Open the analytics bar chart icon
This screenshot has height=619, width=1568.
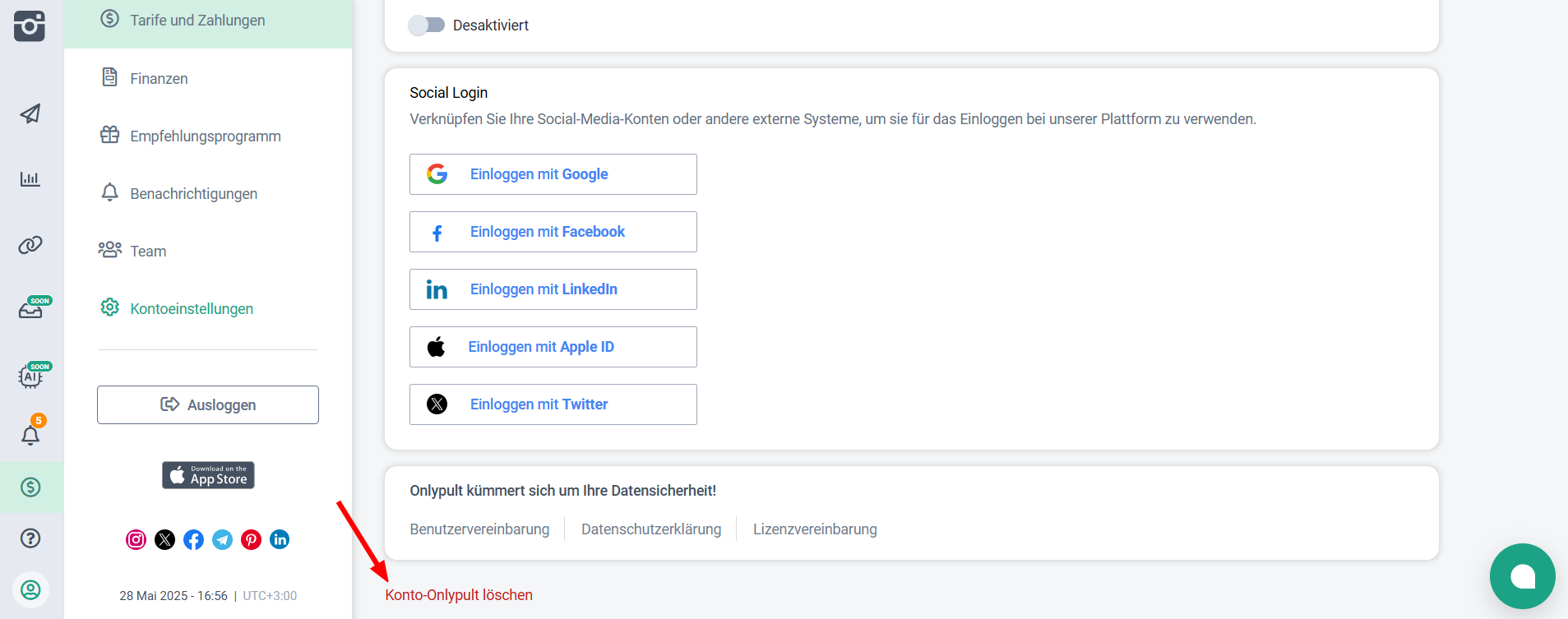coord(30,179)
